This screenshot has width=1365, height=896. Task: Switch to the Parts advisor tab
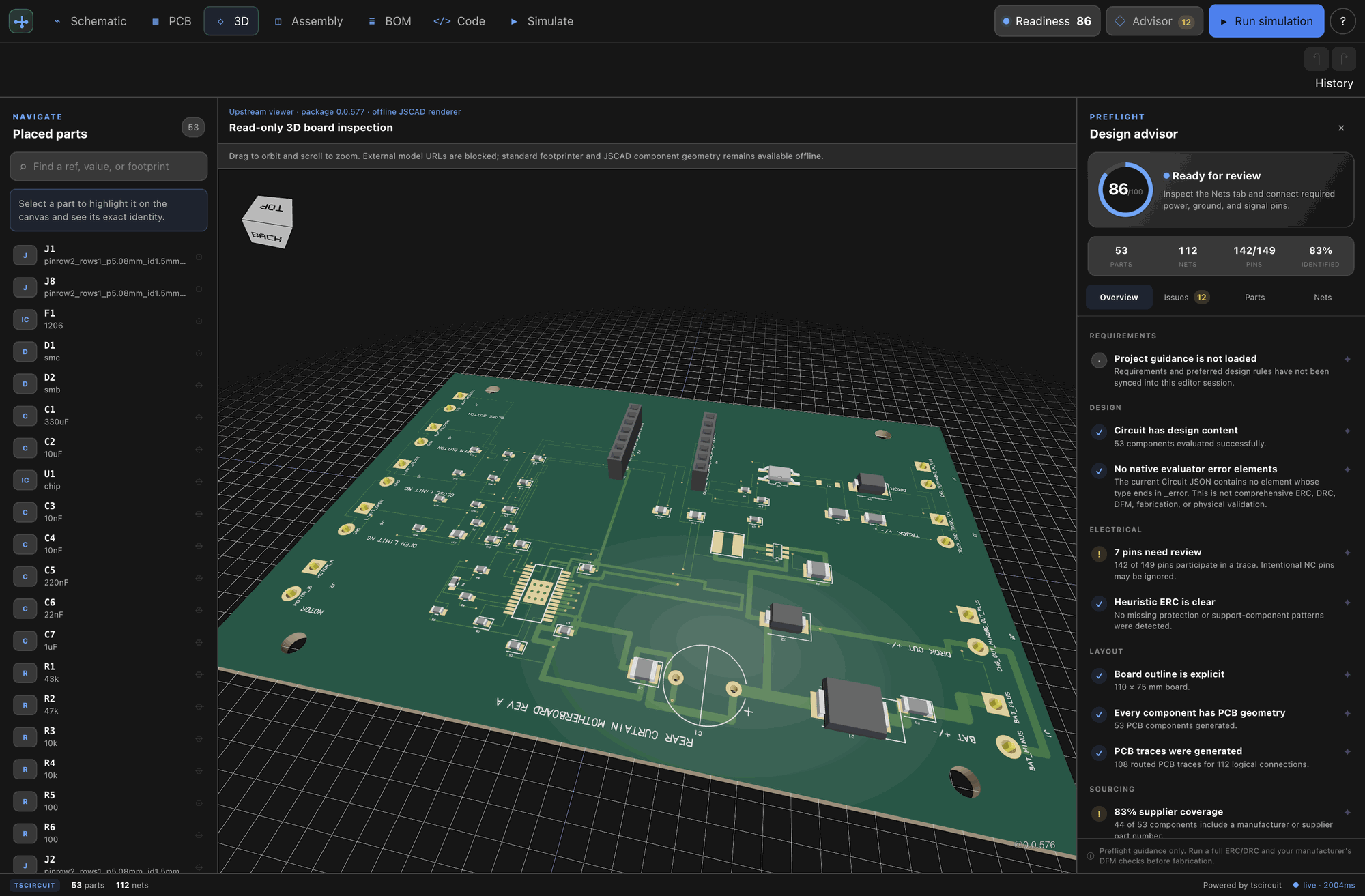coord(1254,298)
